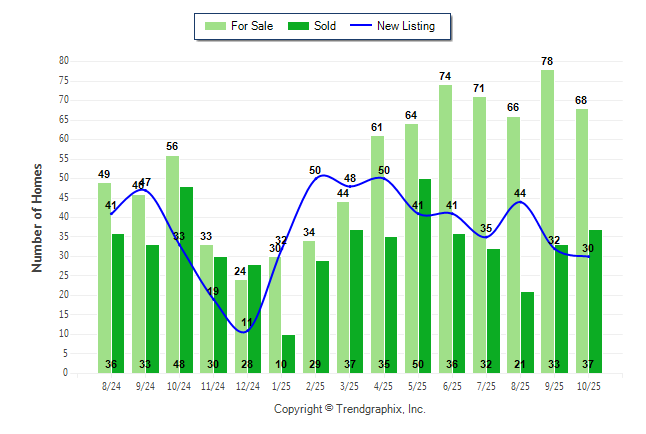Click the 6/25 For Sale bar

coord(445,228)
